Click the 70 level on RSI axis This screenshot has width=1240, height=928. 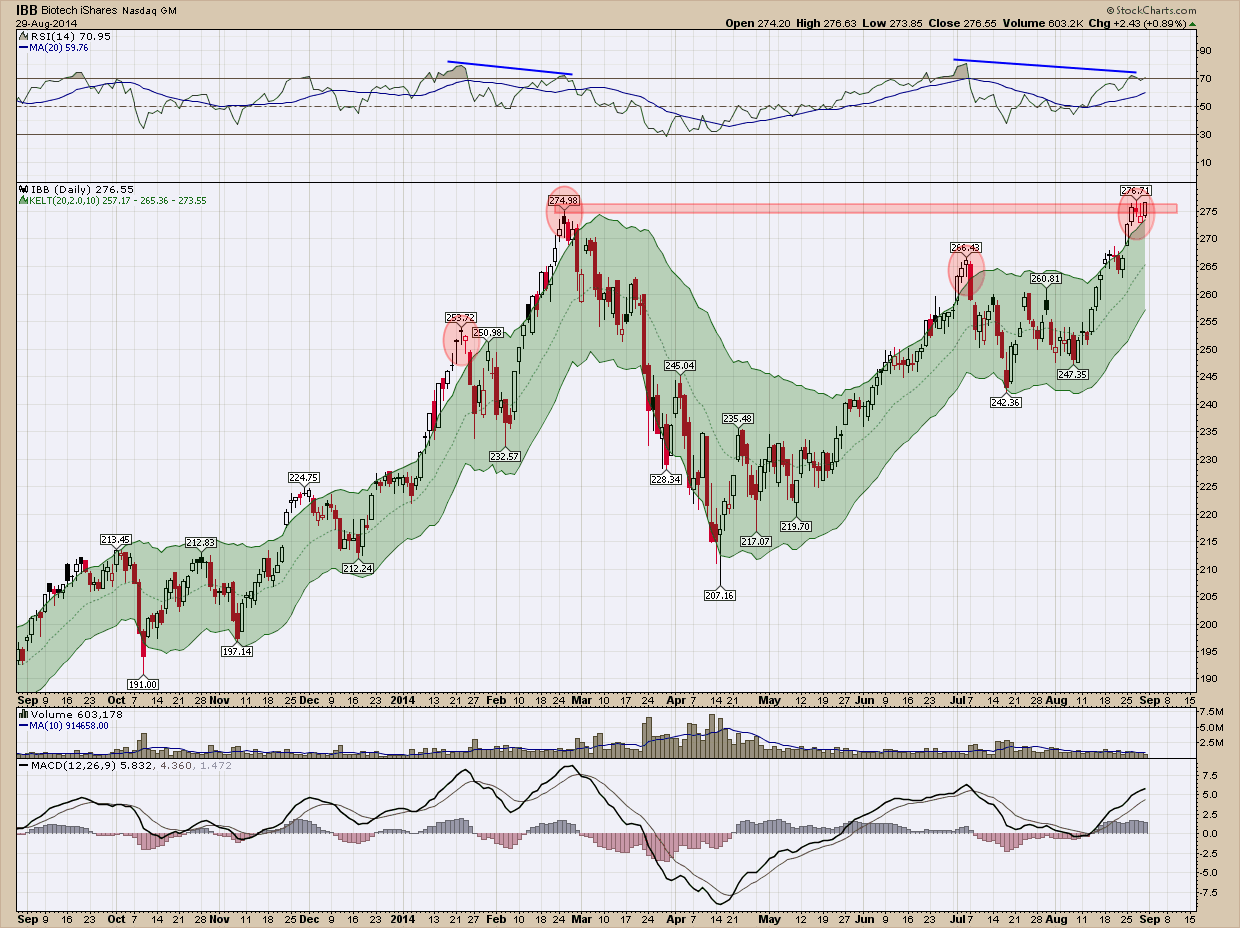(x=1204, y=78)
